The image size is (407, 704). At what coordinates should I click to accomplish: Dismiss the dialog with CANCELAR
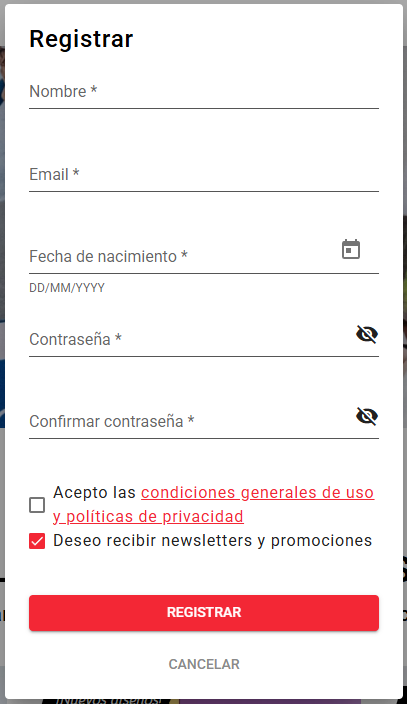pyautogui.click(x=204, y=664)
